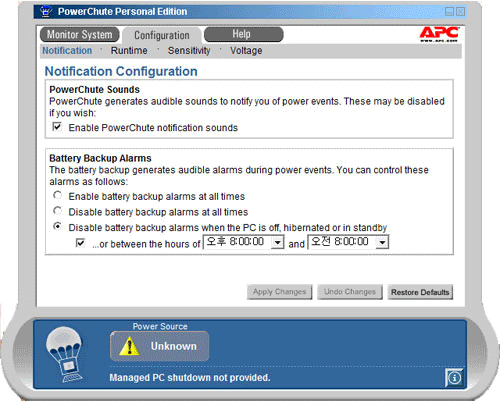Go to the Runtime sub-tab

click(x=129, y=51)
